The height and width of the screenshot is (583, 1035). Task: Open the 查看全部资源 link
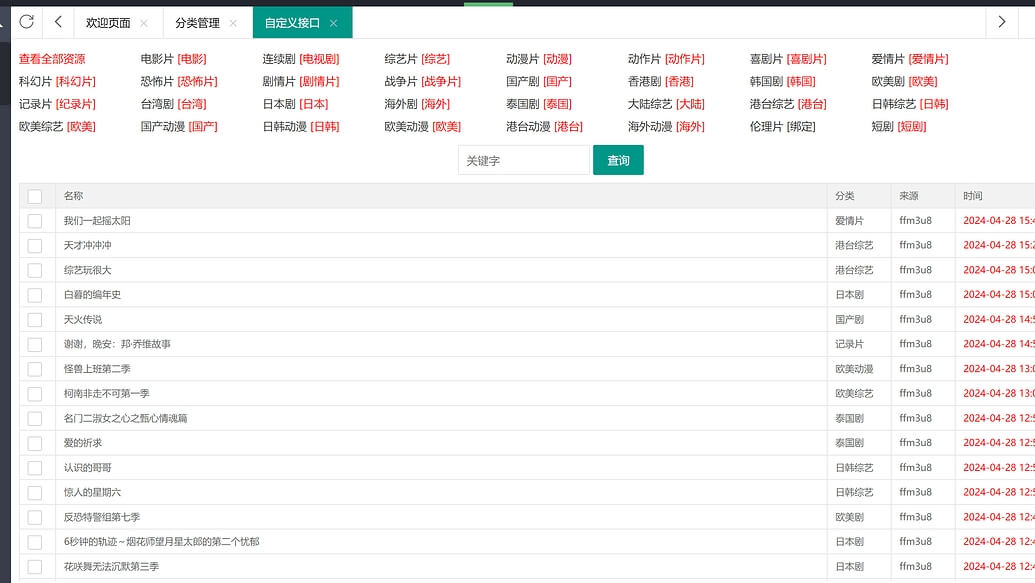click(52, 59)
